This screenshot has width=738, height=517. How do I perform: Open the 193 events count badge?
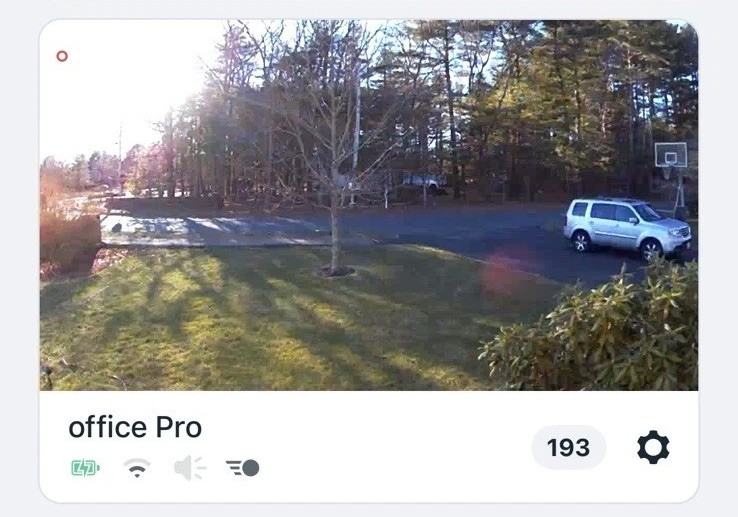tap(568, 447)
